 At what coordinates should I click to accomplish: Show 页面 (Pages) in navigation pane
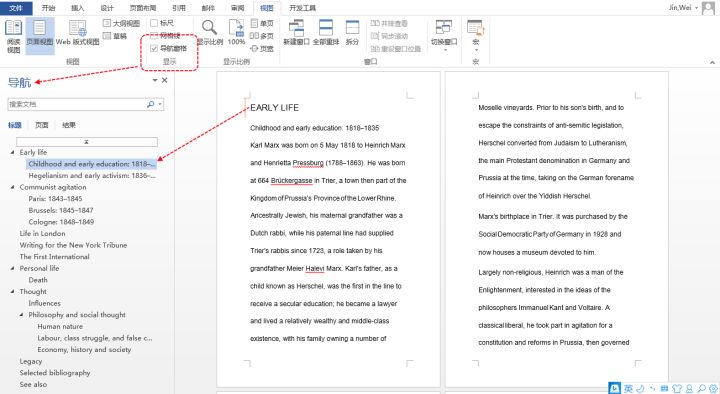tap(42, 125)
